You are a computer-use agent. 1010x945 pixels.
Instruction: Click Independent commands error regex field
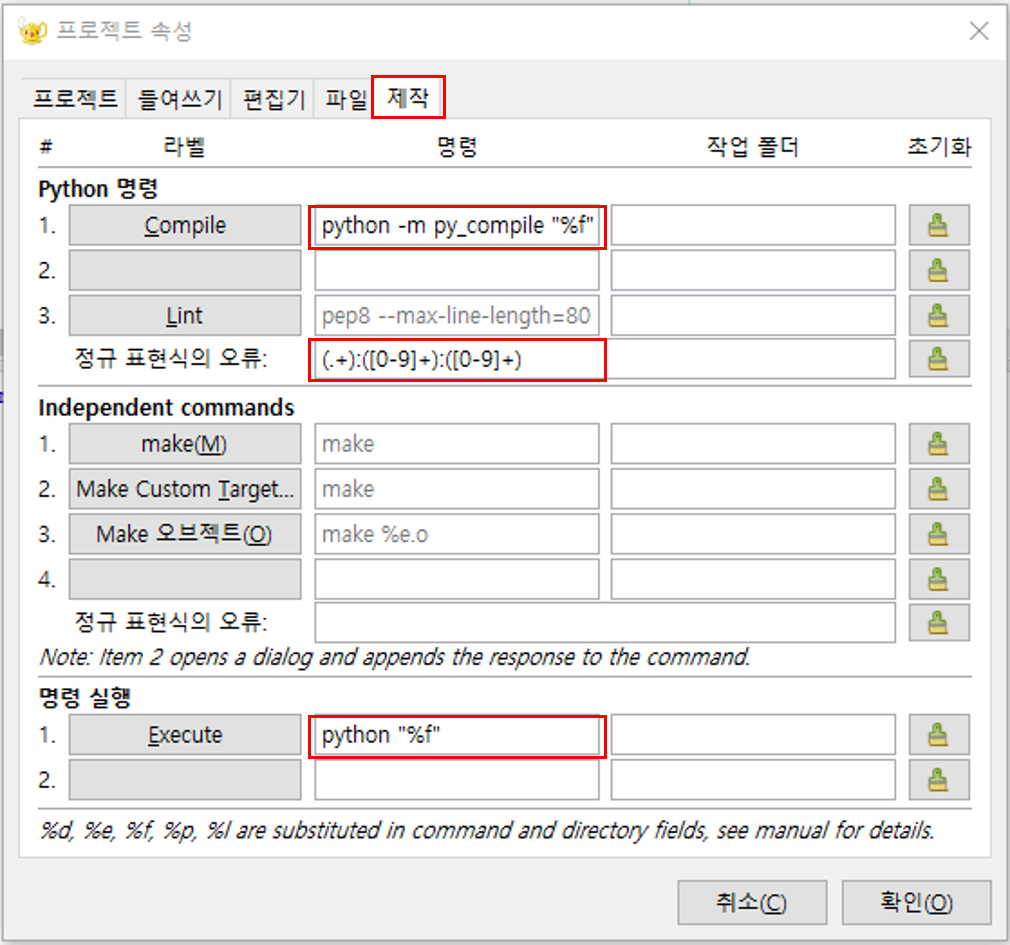tap(605, 622)
